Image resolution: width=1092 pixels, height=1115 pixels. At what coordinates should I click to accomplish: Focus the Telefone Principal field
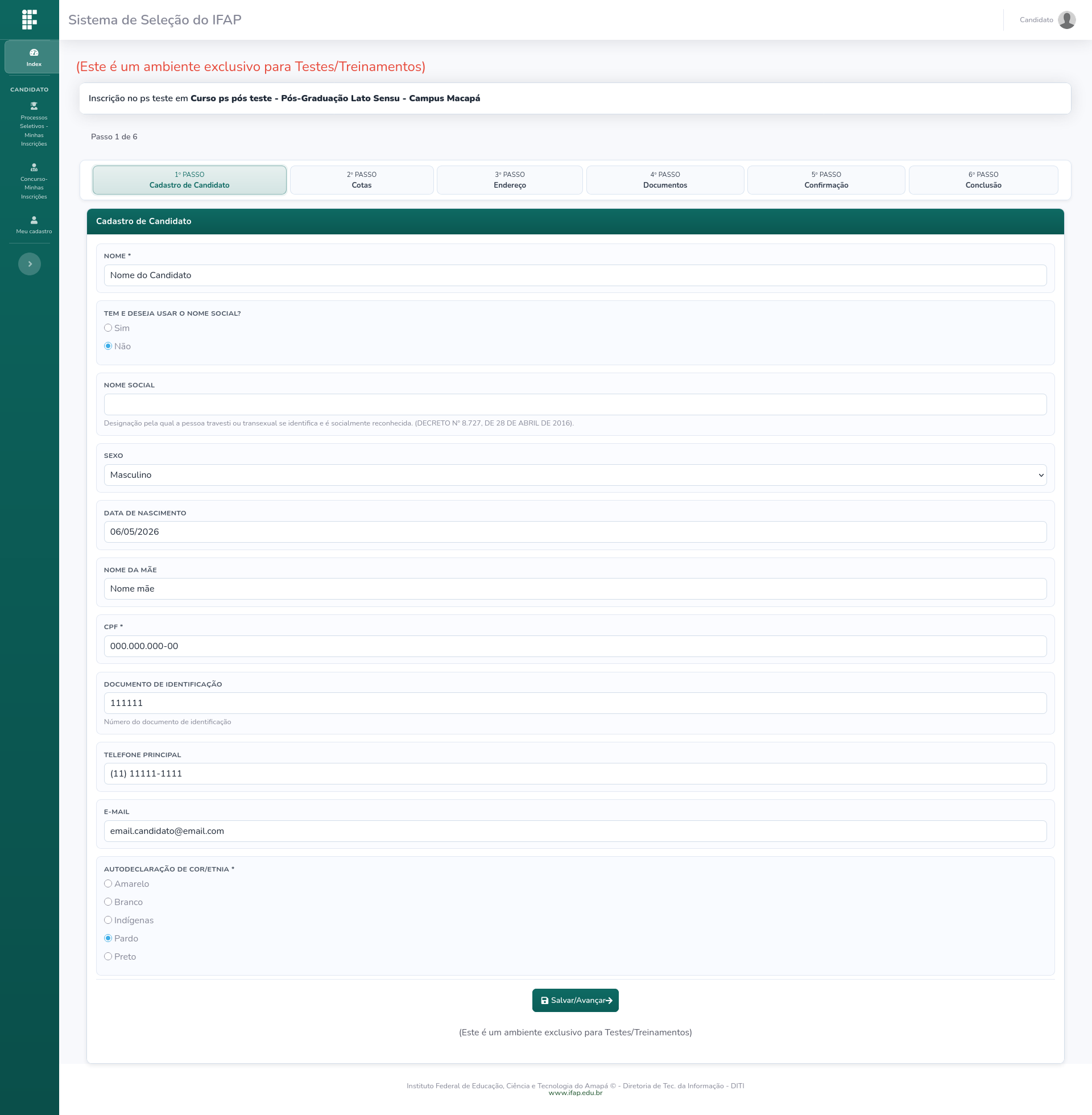575,774
